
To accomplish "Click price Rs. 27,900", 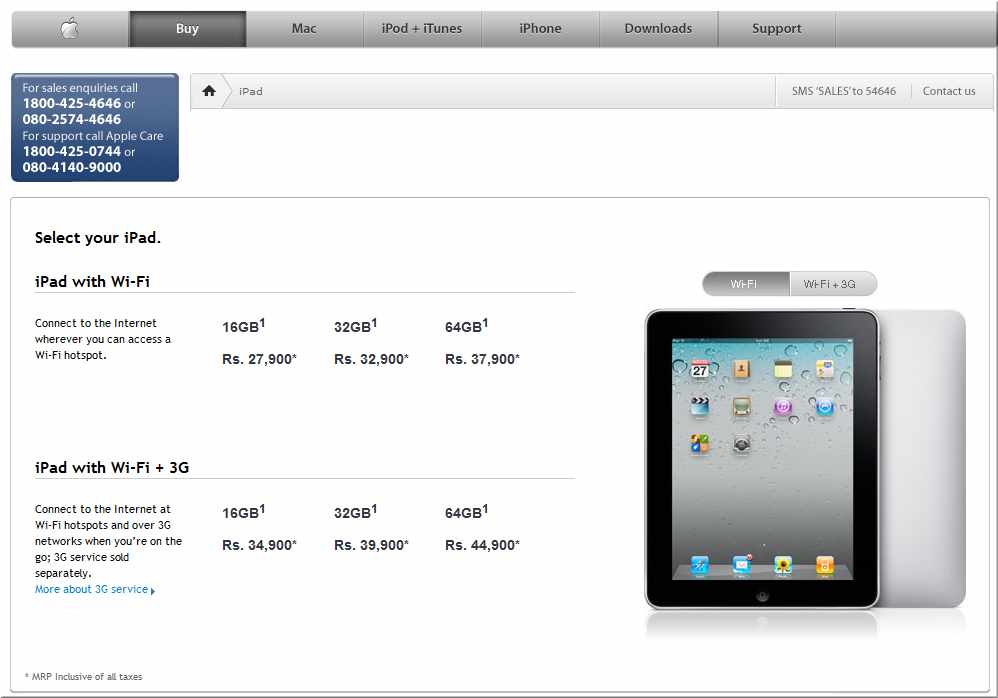I will pos(259,359).
